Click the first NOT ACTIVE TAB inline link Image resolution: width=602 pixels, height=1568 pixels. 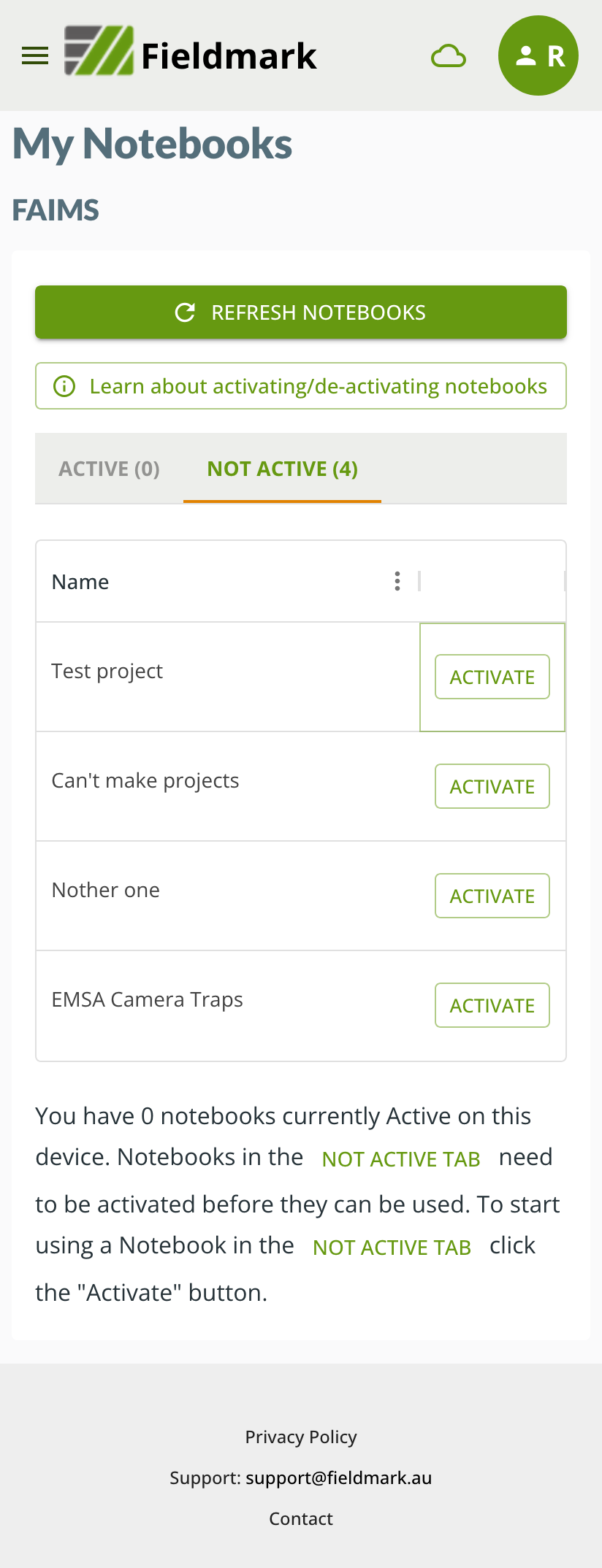tap(401, 1159)
